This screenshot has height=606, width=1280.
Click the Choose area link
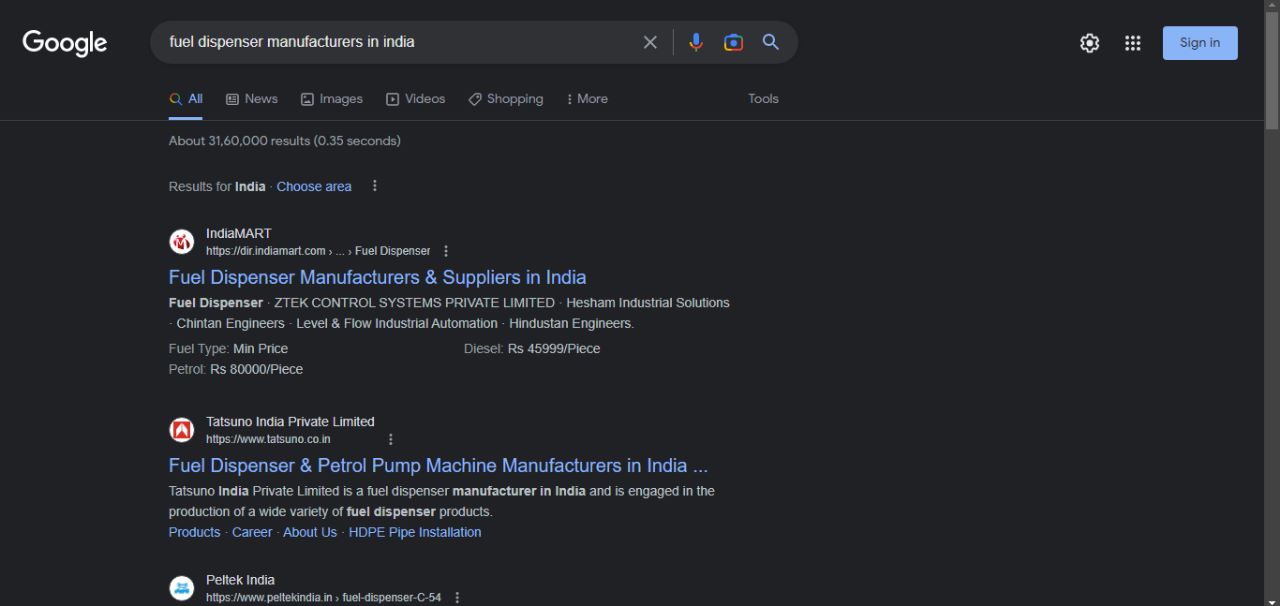[314, 186]
